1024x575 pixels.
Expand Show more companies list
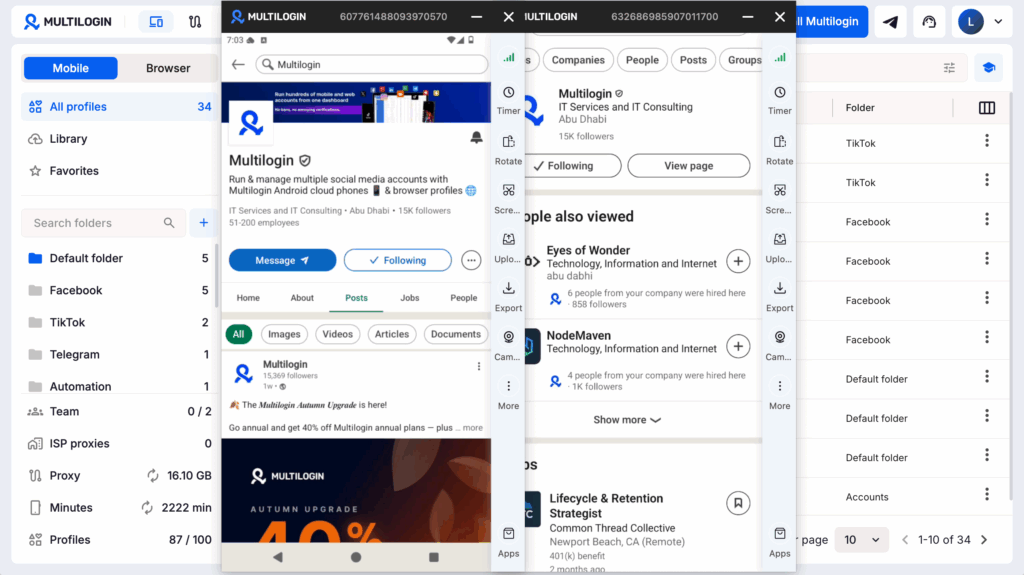tap(626, 419)
